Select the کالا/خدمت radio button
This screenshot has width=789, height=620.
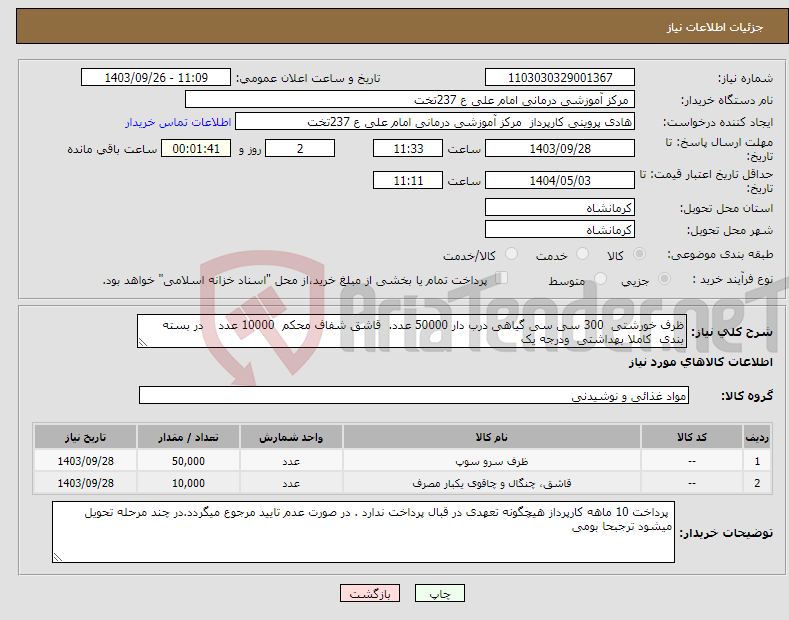(511, 254)
